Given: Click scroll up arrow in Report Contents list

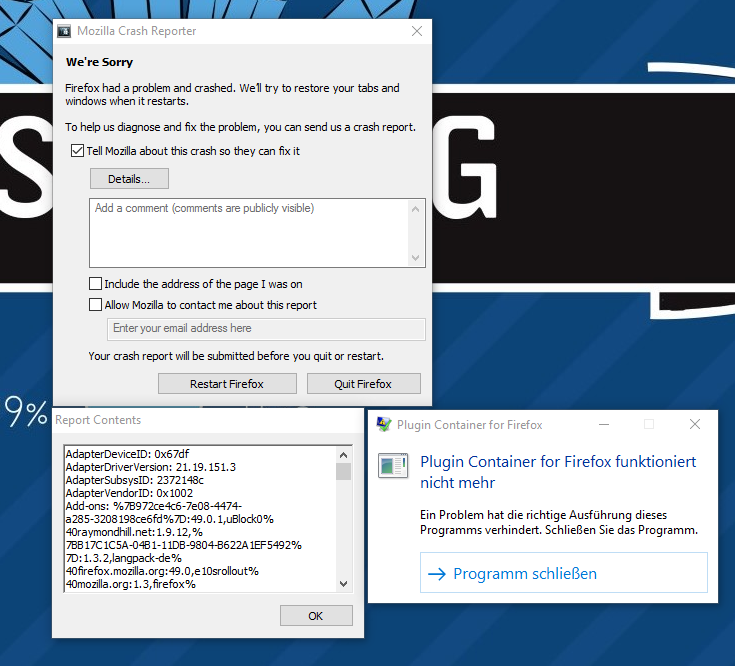Looking at the screenshot, I should [344, 455].
